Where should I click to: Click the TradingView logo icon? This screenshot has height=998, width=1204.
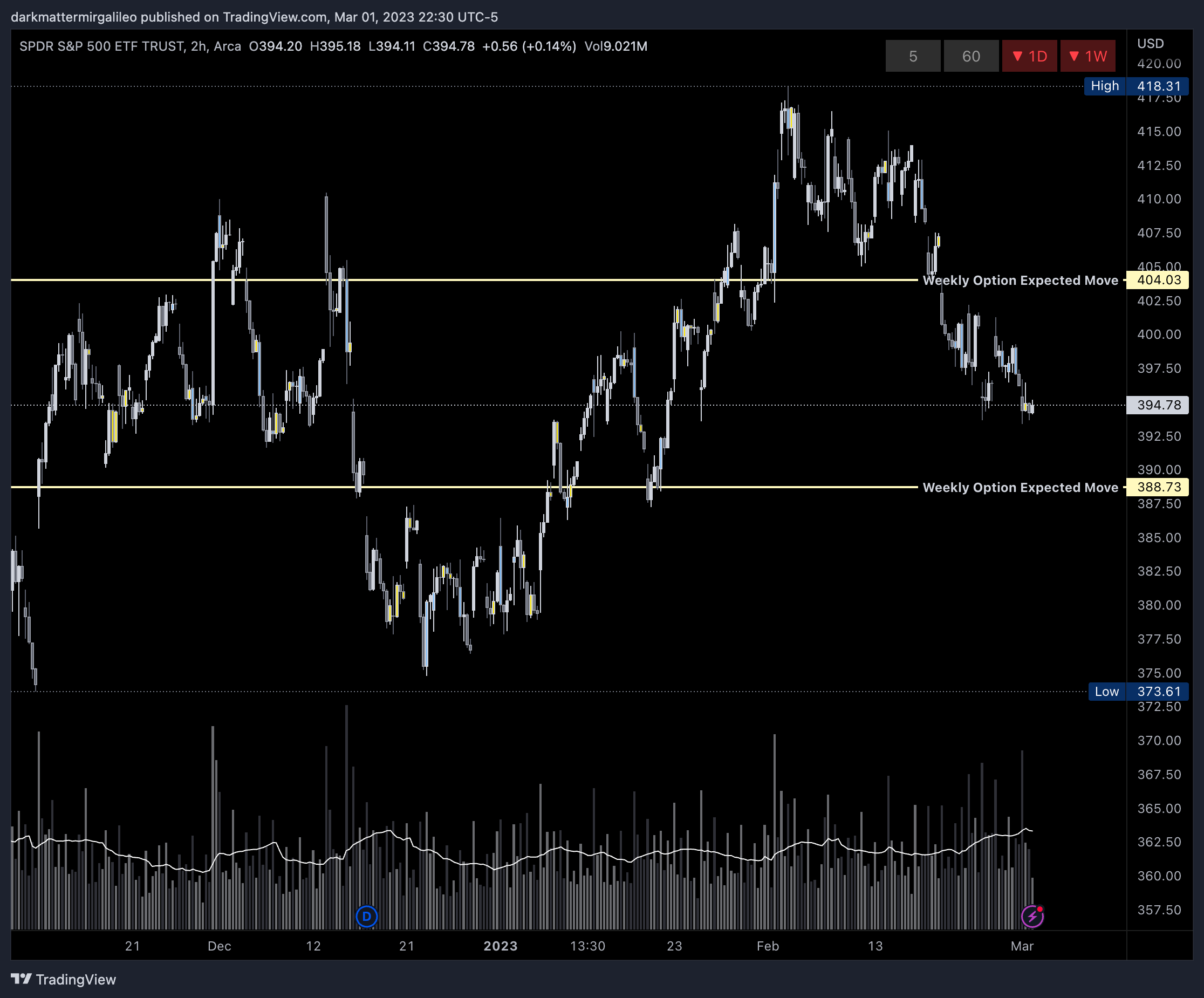pyautogui.click(x=21, y=979)
